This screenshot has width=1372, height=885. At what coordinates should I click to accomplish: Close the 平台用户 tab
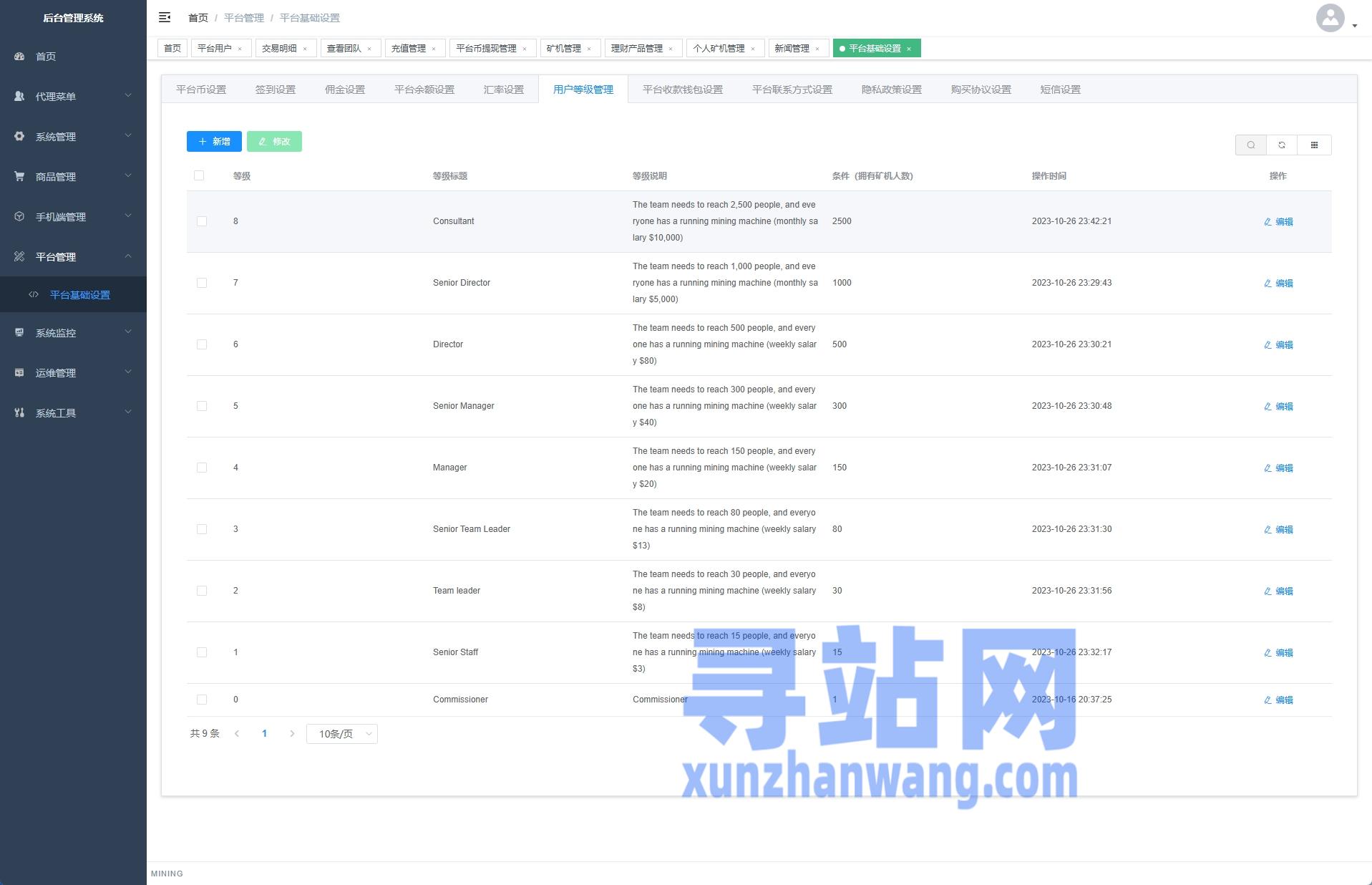[240, 49]
